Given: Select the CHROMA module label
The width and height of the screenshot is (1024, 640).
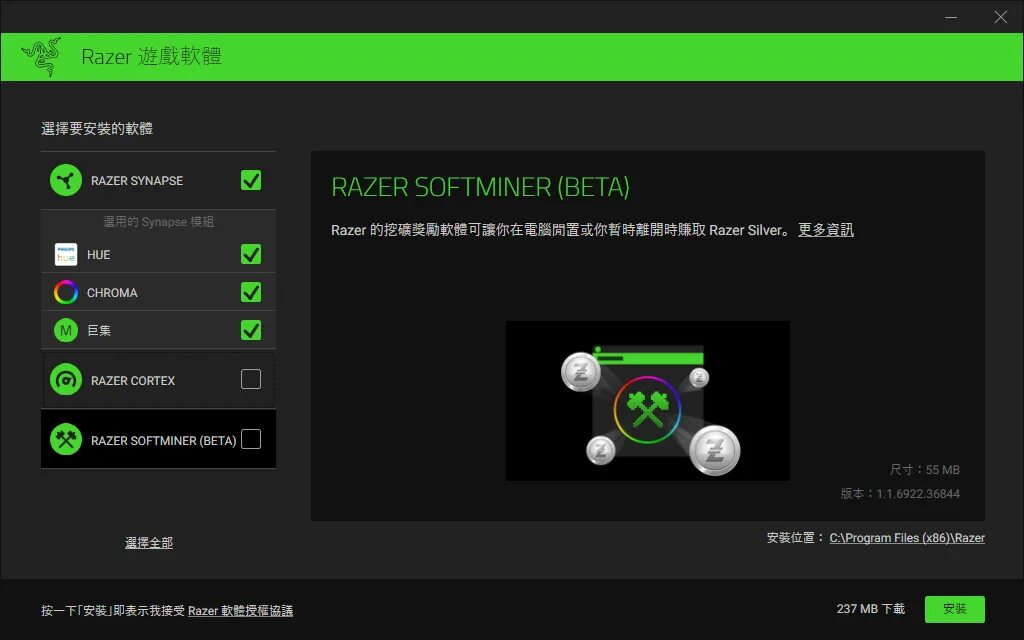Looking at the screenshot, I should [x=112, y=293].
